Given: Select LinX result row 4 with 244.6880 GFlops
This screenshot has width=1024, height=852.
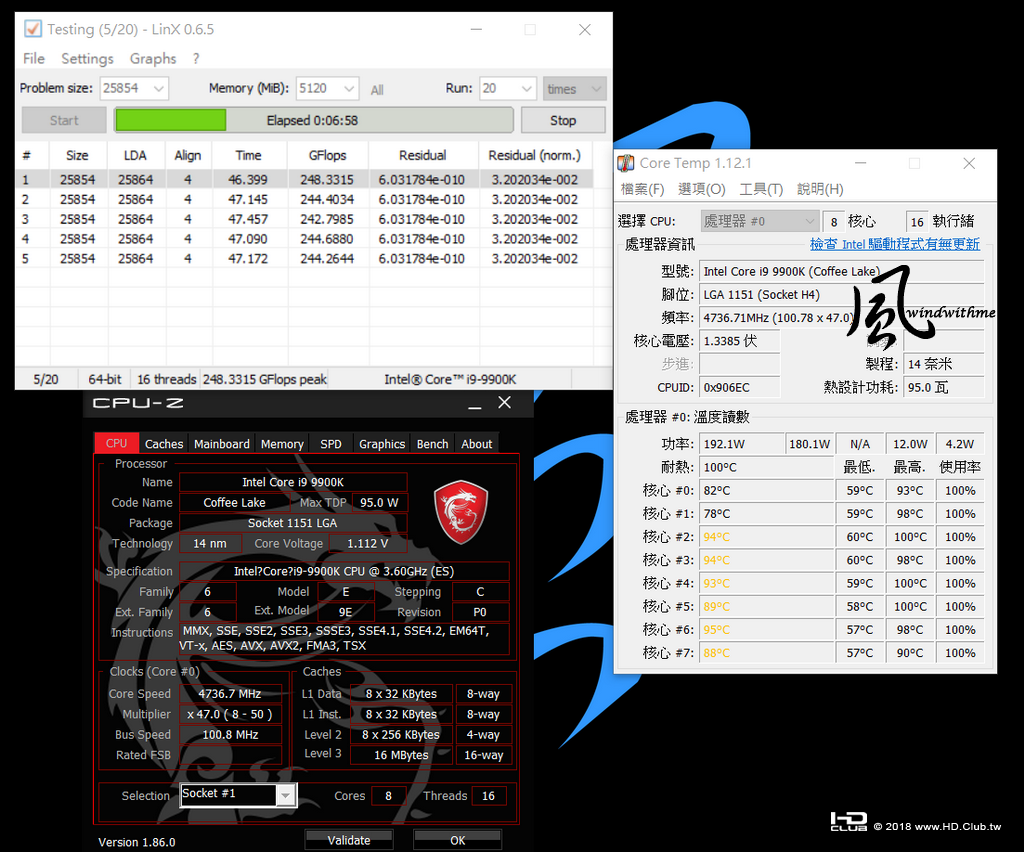Looking at the screenshot, I should click(304, 239).
